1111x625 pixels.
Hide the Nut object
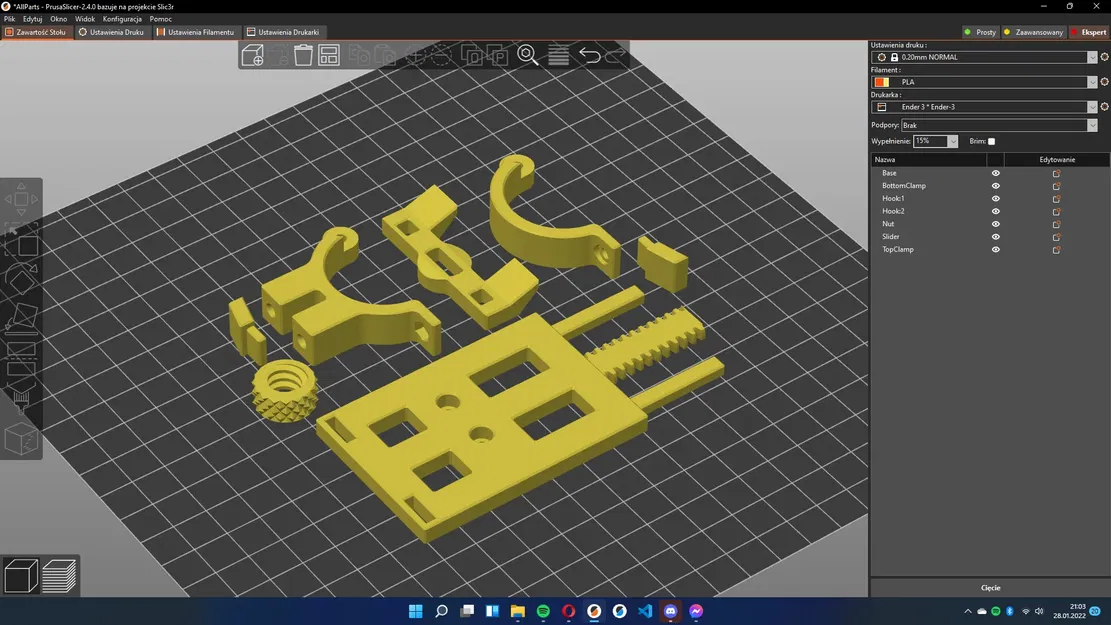click(x=996, y=224)
